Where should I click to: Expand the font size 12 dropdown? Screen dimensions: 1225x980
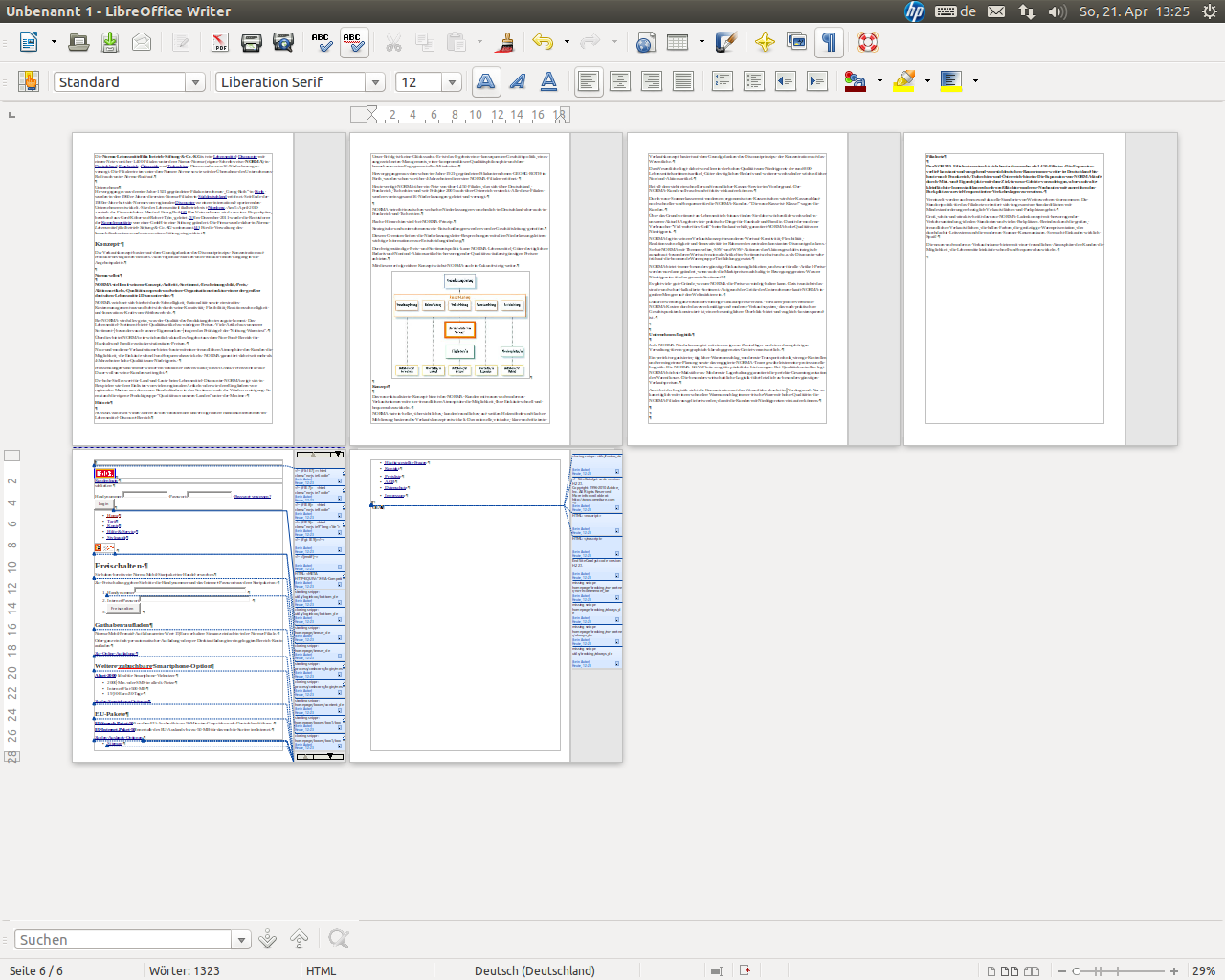pos(452,82)
